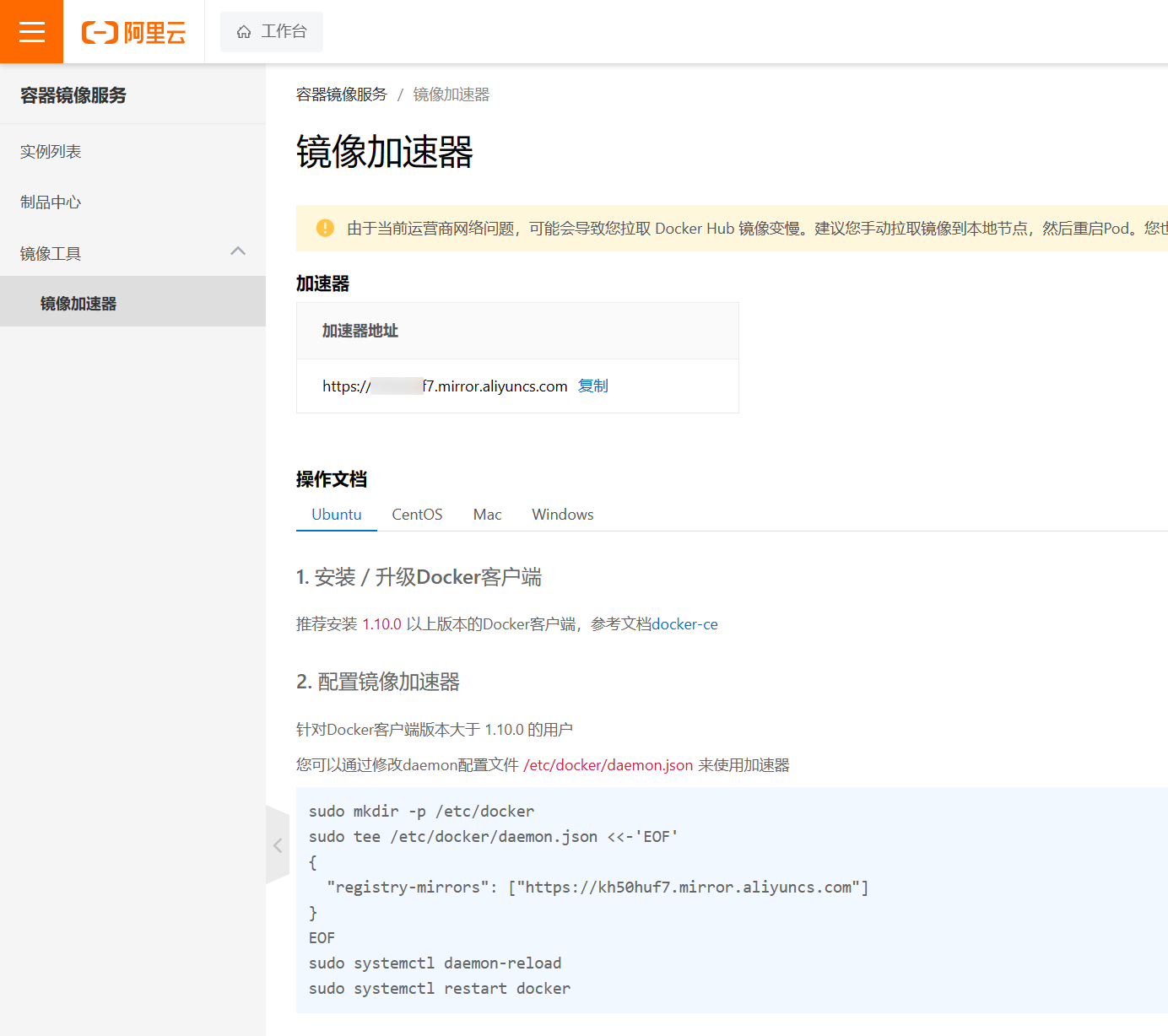Screen dimensions: 1168x1036
Task: Click the Alibaba Cloud logo
Action: coord(133,32)
